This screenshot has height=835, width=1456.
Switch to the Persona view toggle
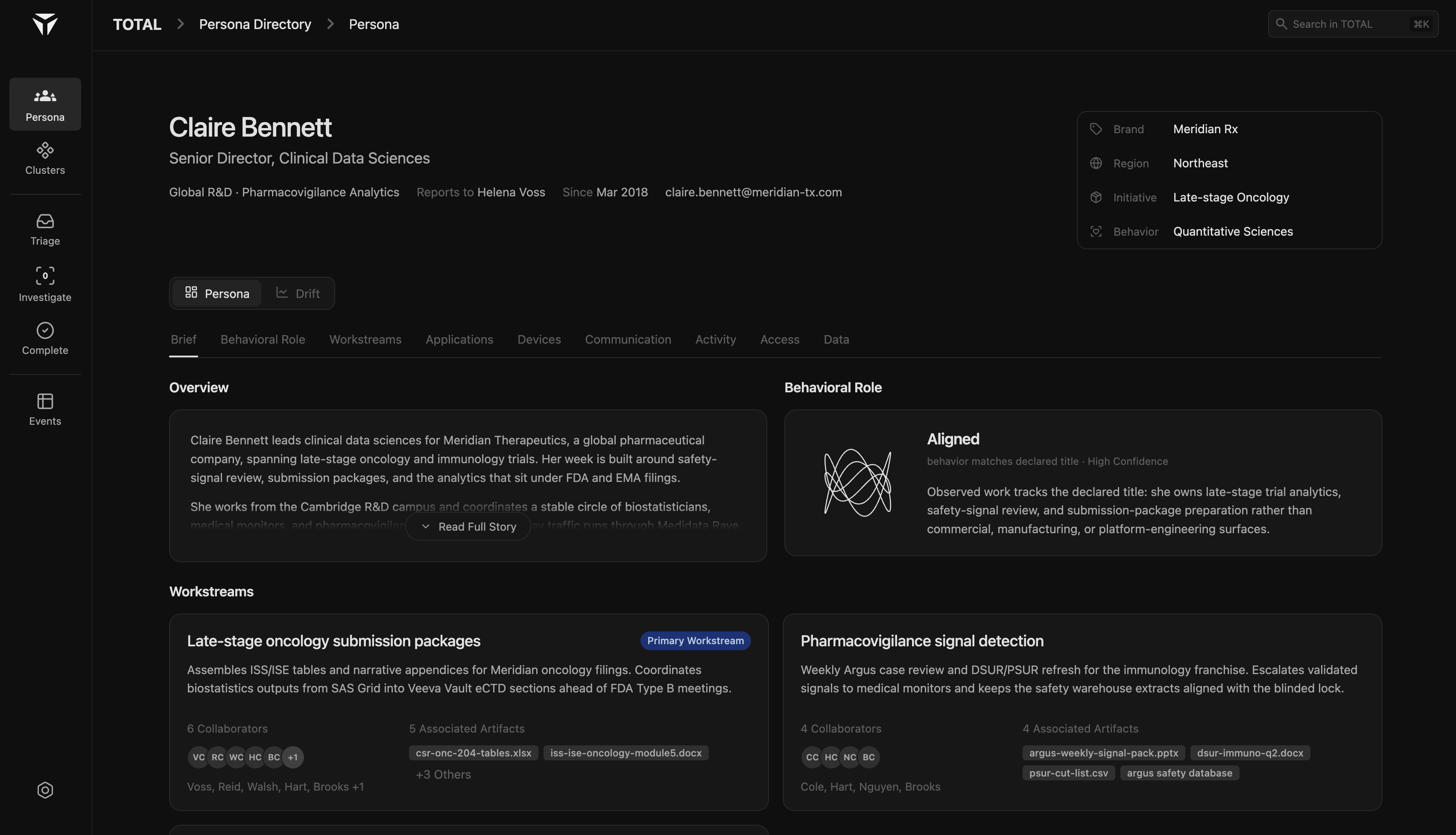click(x=217, y=293)
